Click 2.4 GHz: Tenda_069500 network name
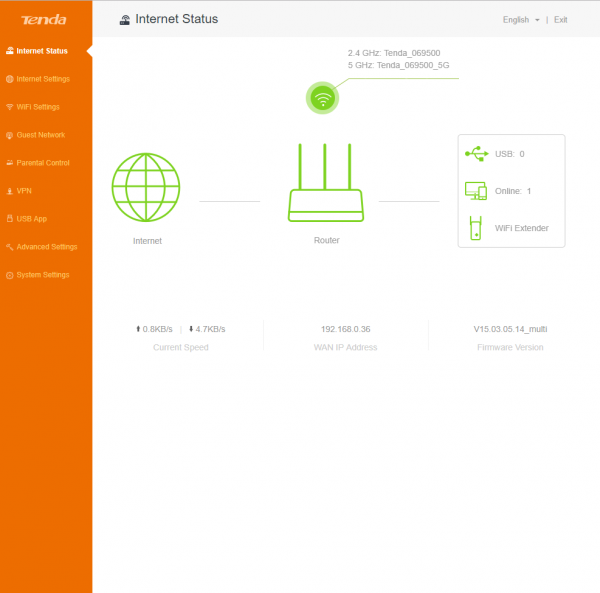The image size is (600, 593). tap(394, 53)
